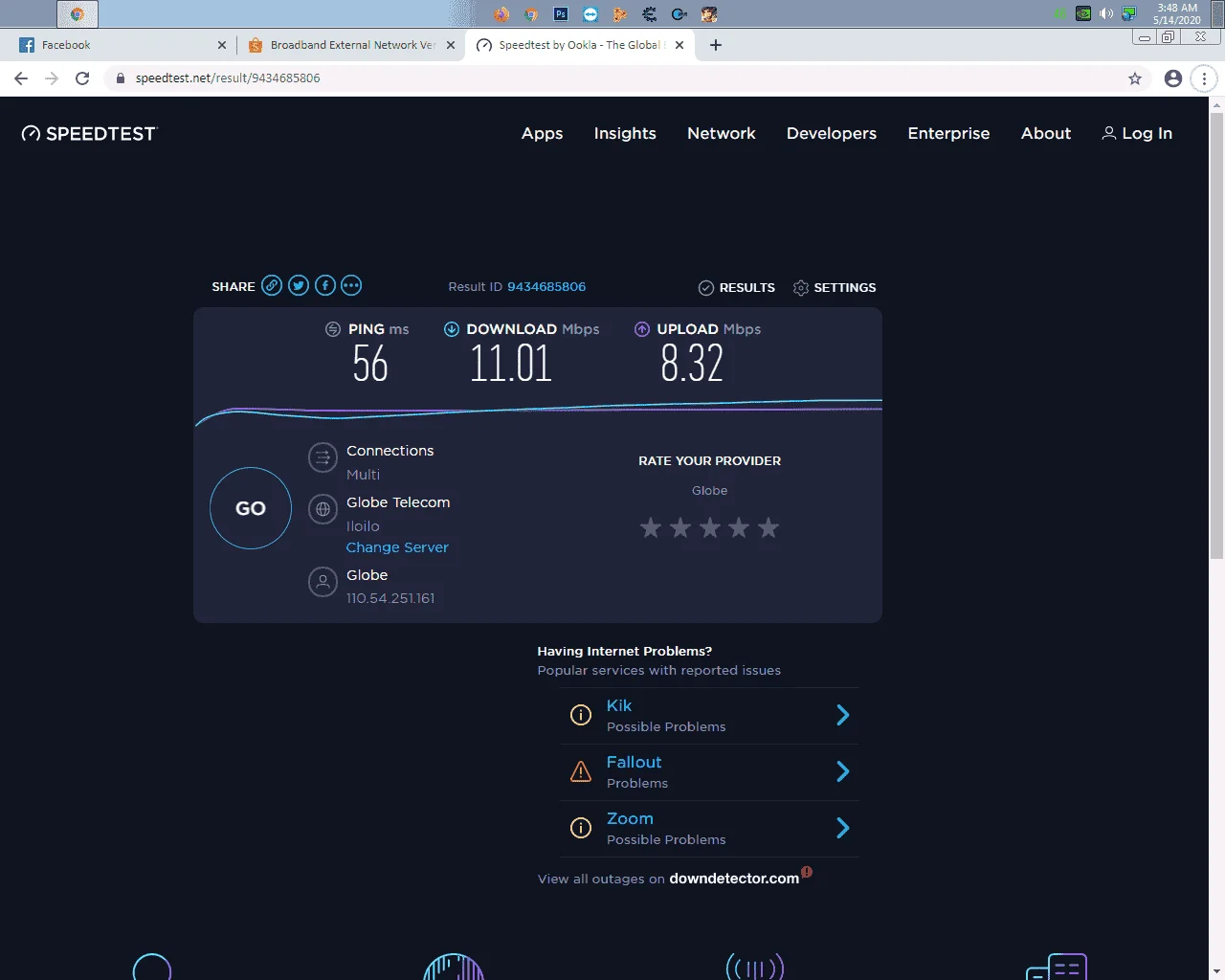
Task: Click the warning triangle next to Fallout
Action: tap(581, 771)
